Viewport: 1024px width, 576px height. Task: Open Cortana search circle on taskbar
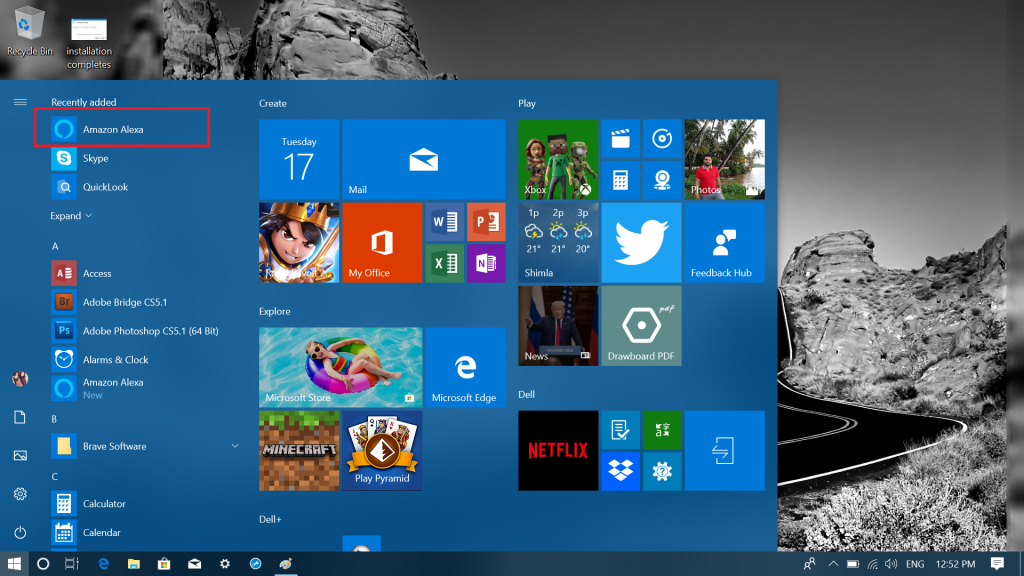pyautogui.click(x=43, y=564)
